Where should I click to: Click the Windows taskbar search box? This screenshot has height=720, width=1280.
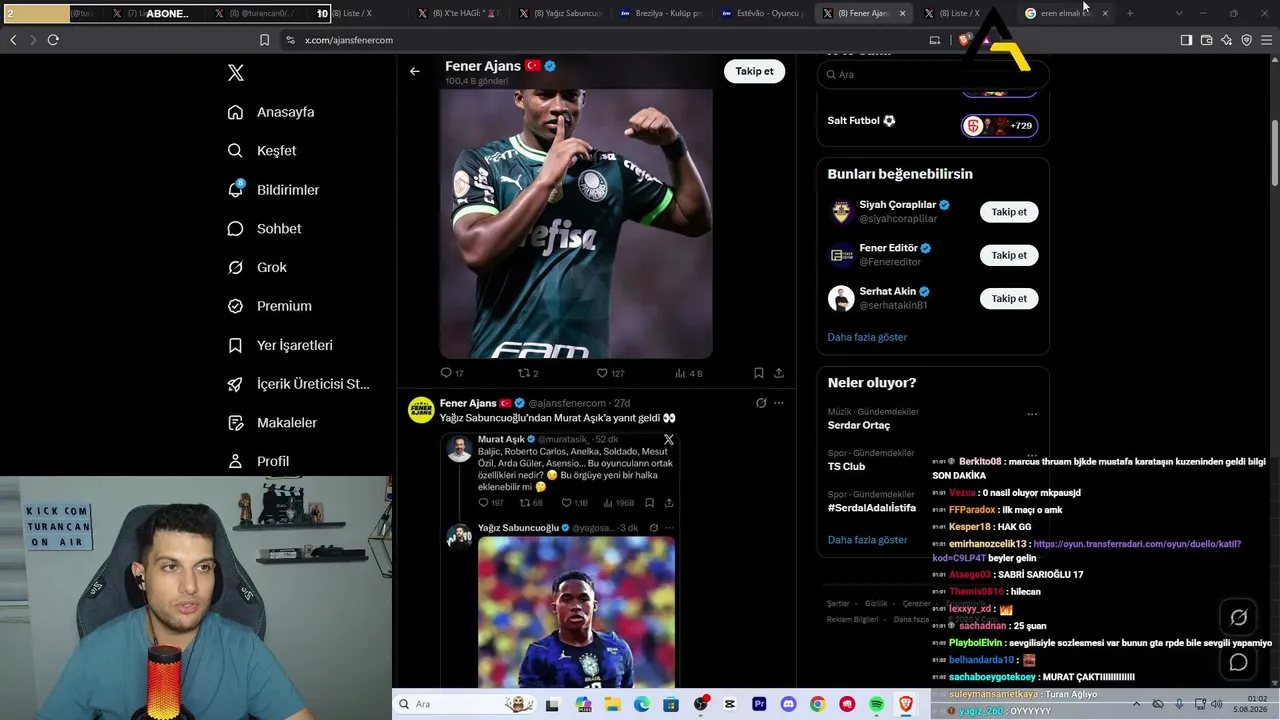(466, 704)
